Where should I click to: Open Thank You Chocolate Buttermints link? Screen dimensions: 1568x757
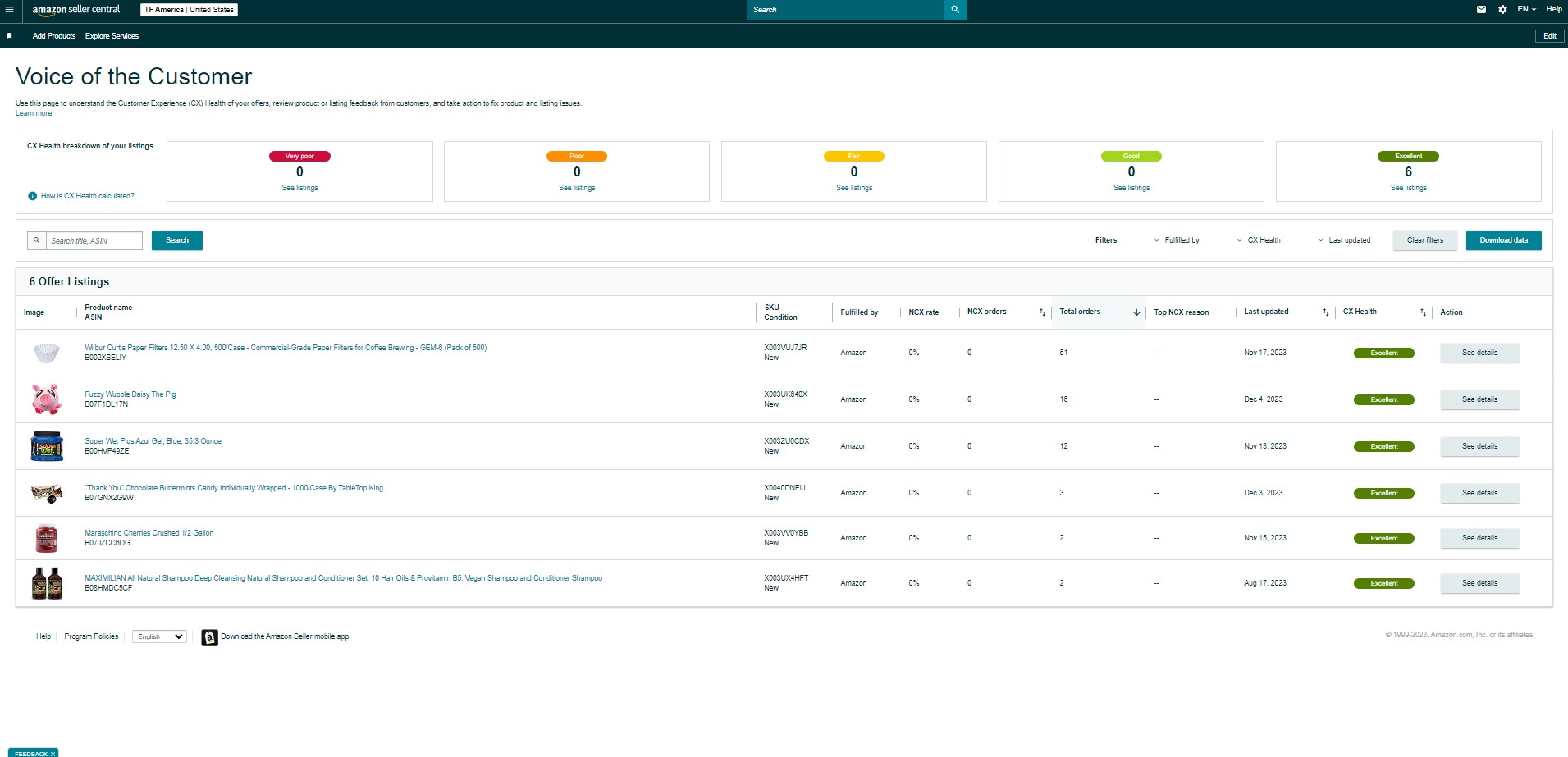click(x=234, y=488)
